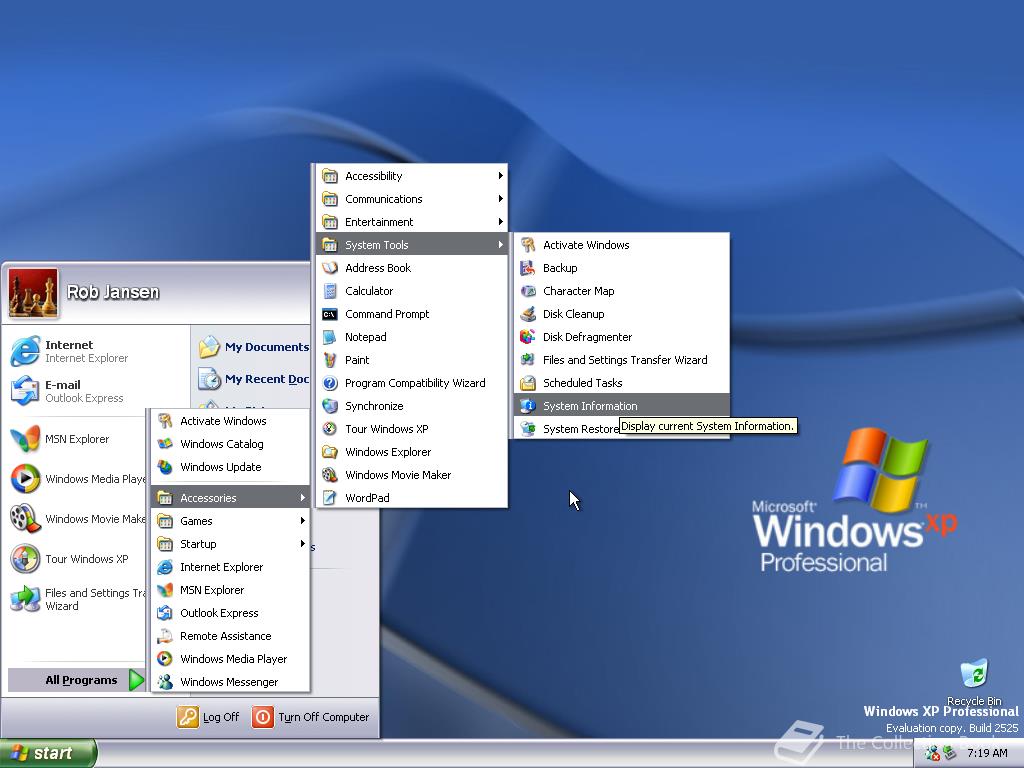Click the taskbar clock showing 7:19 AM

pyautogui.click(x=987, y=753)
